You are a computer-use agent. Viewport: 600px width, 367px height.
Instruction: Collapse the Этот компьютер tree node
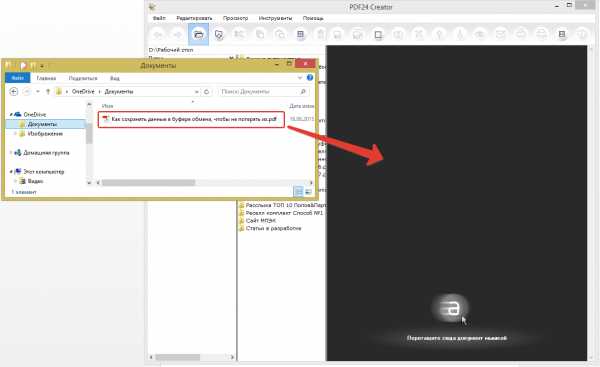(11, 172)
